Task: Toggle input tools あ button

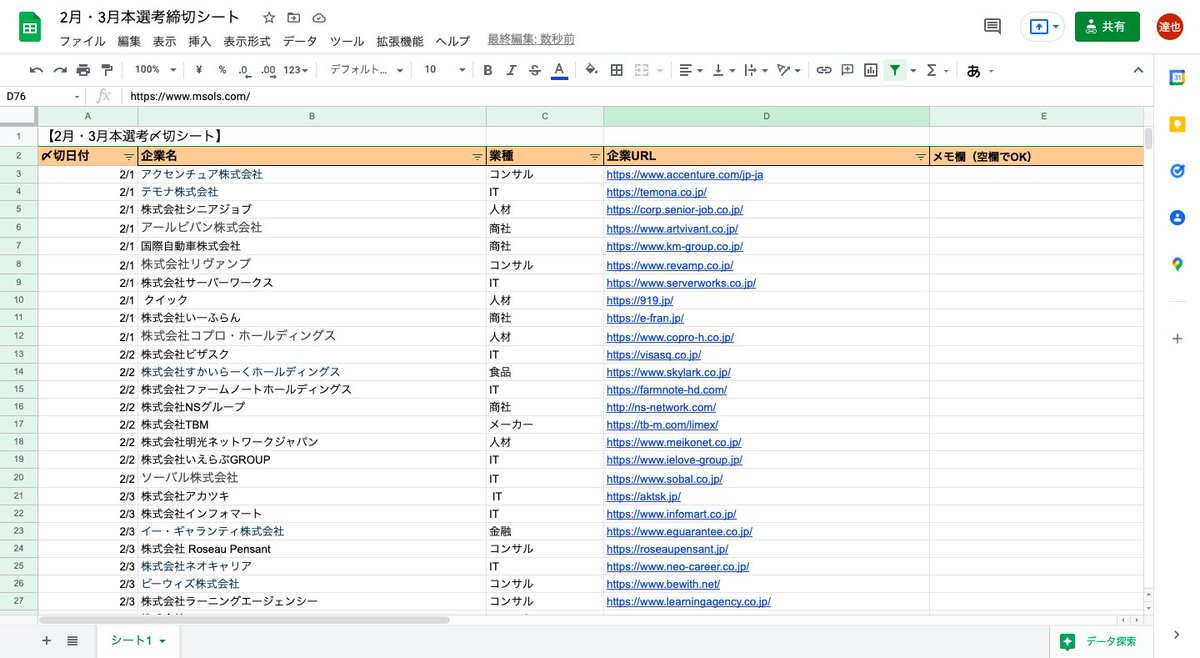Action: click(x=973, y=70)
